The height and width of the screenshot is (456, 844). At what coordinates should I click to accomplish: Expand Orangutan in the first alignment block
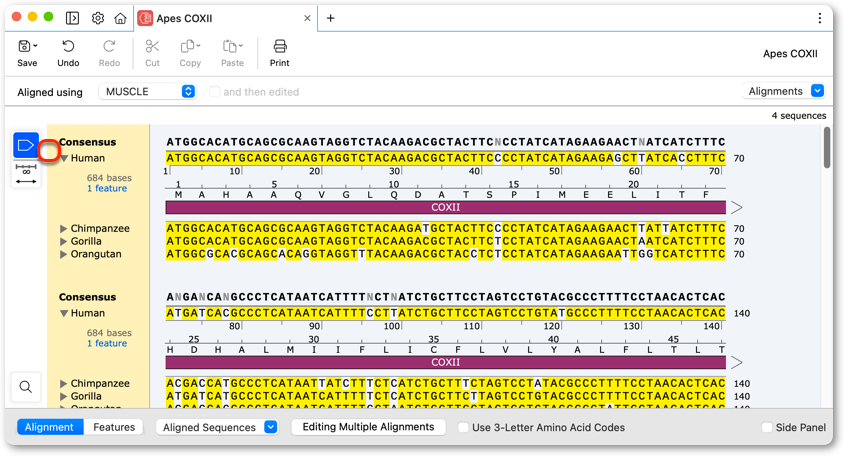click(x=64, y=254)
